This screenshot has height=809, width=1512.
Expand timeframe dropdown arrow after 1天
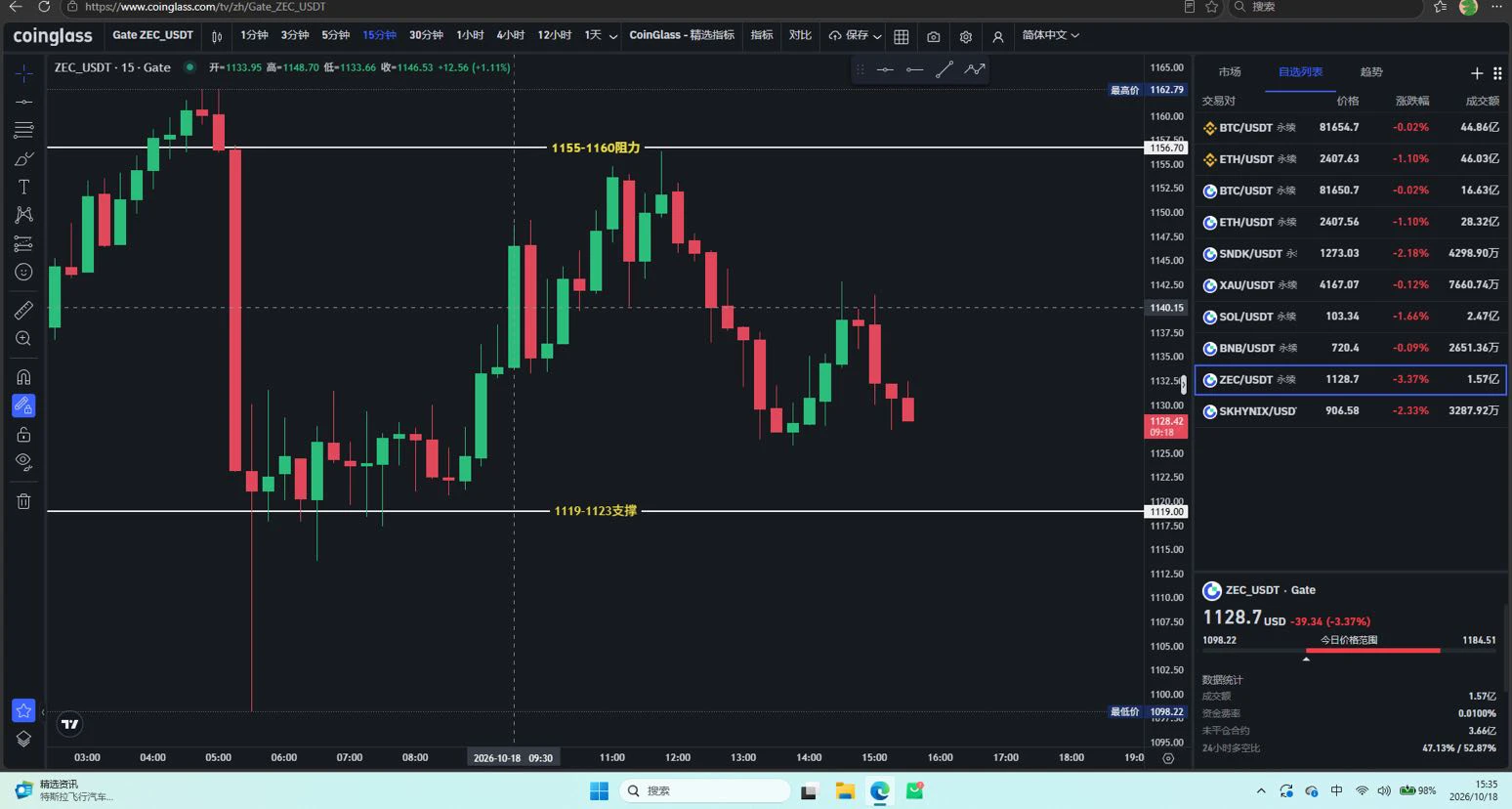[x=613, y=36]
